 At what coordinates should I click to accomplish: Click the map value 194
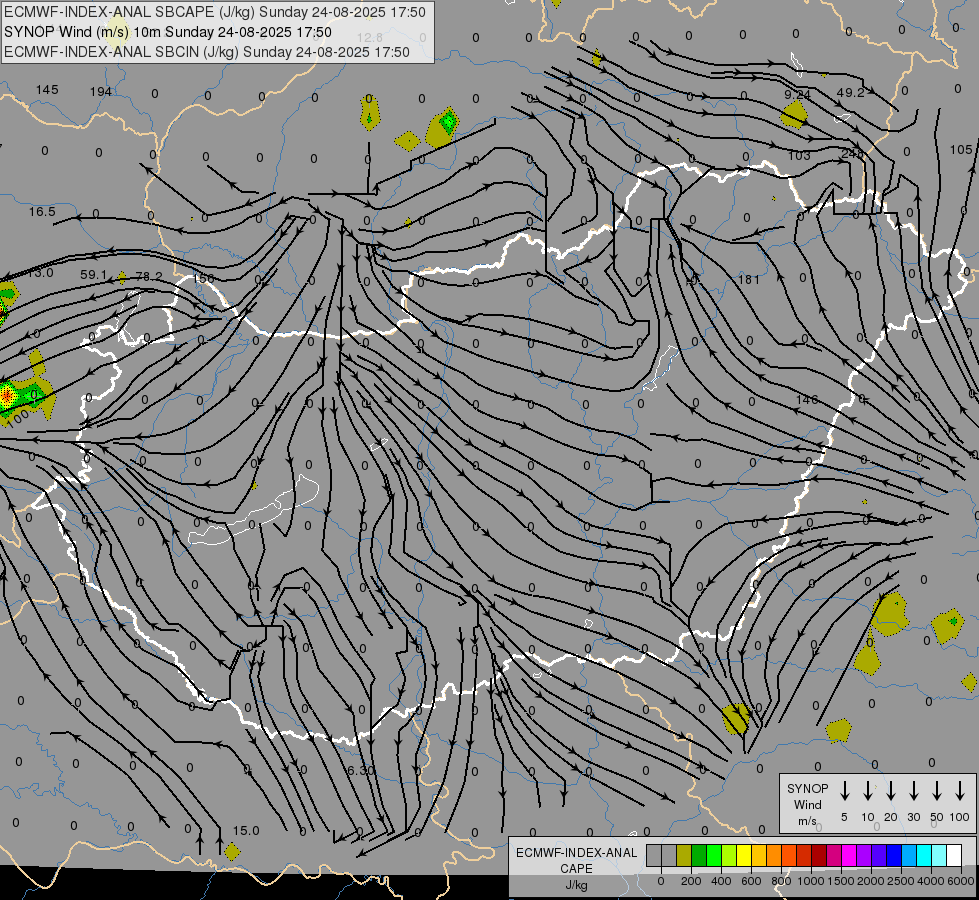pos(101,92)
